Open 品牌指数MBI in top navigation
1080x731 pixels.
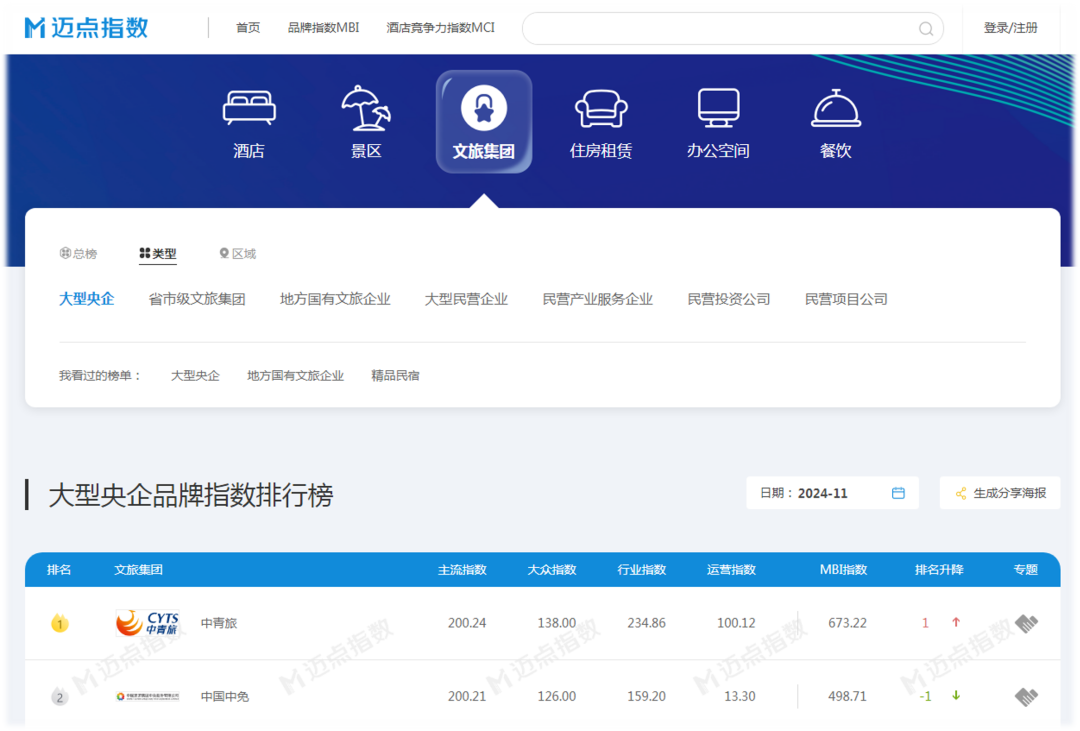click(323, 28)
